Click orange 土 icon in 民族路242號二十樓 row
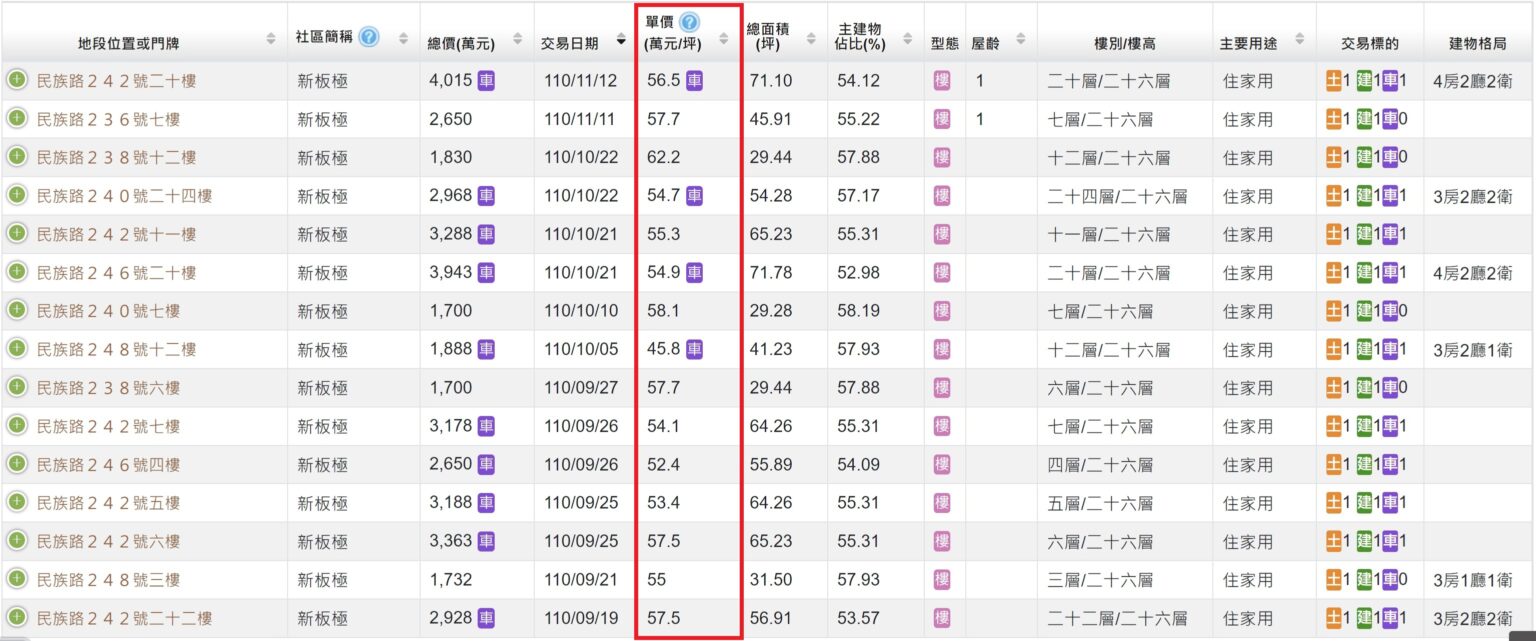 [x=1334, y=81]
